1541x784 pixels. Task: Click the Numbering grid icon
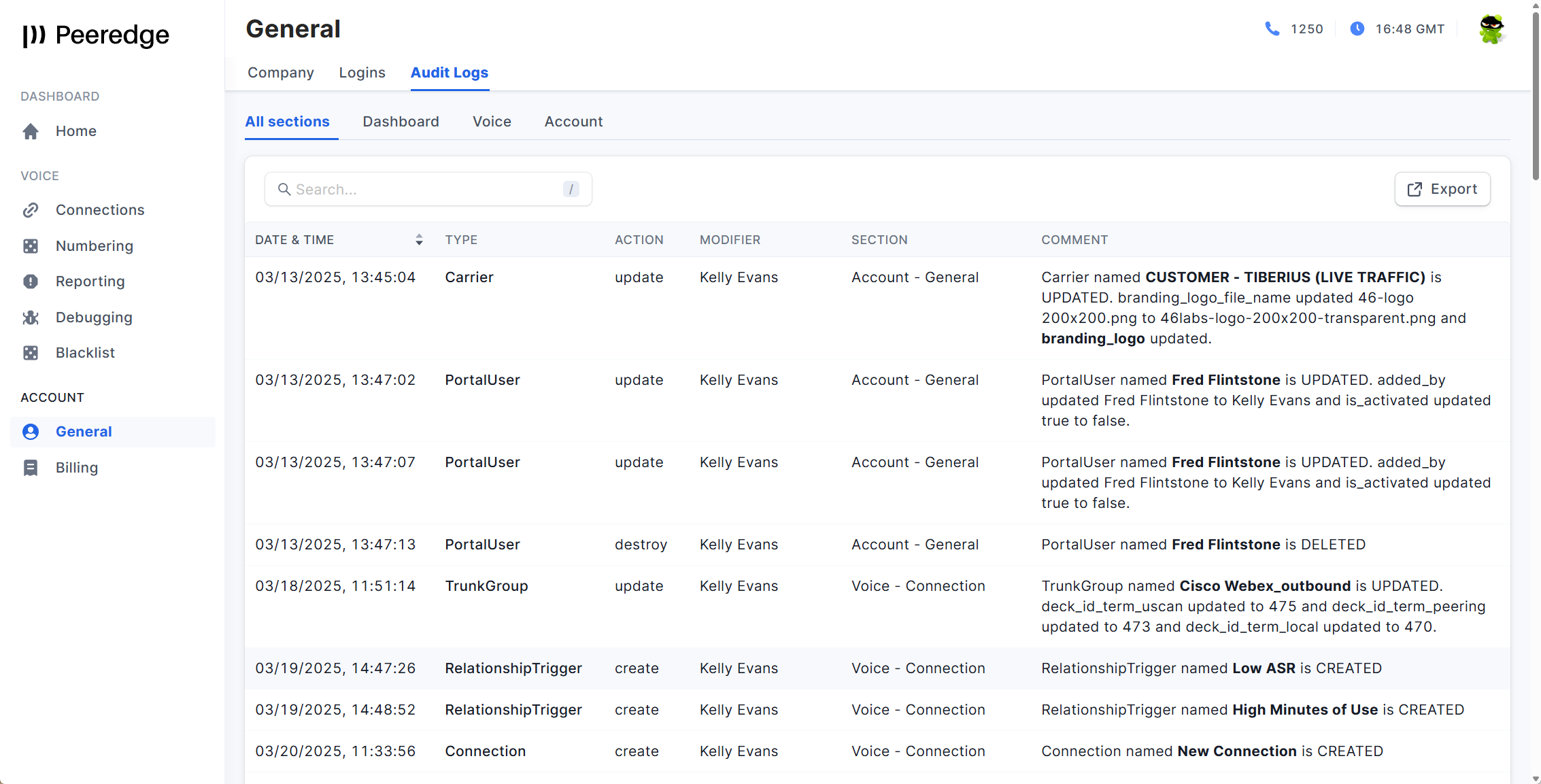(x=31, y=246)
